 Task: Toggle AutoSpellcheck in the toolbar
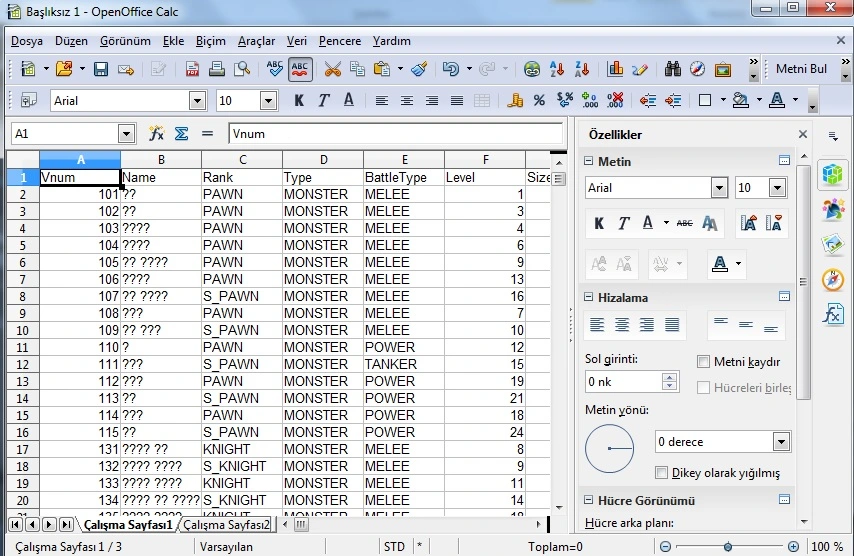(x=299, y=69)
